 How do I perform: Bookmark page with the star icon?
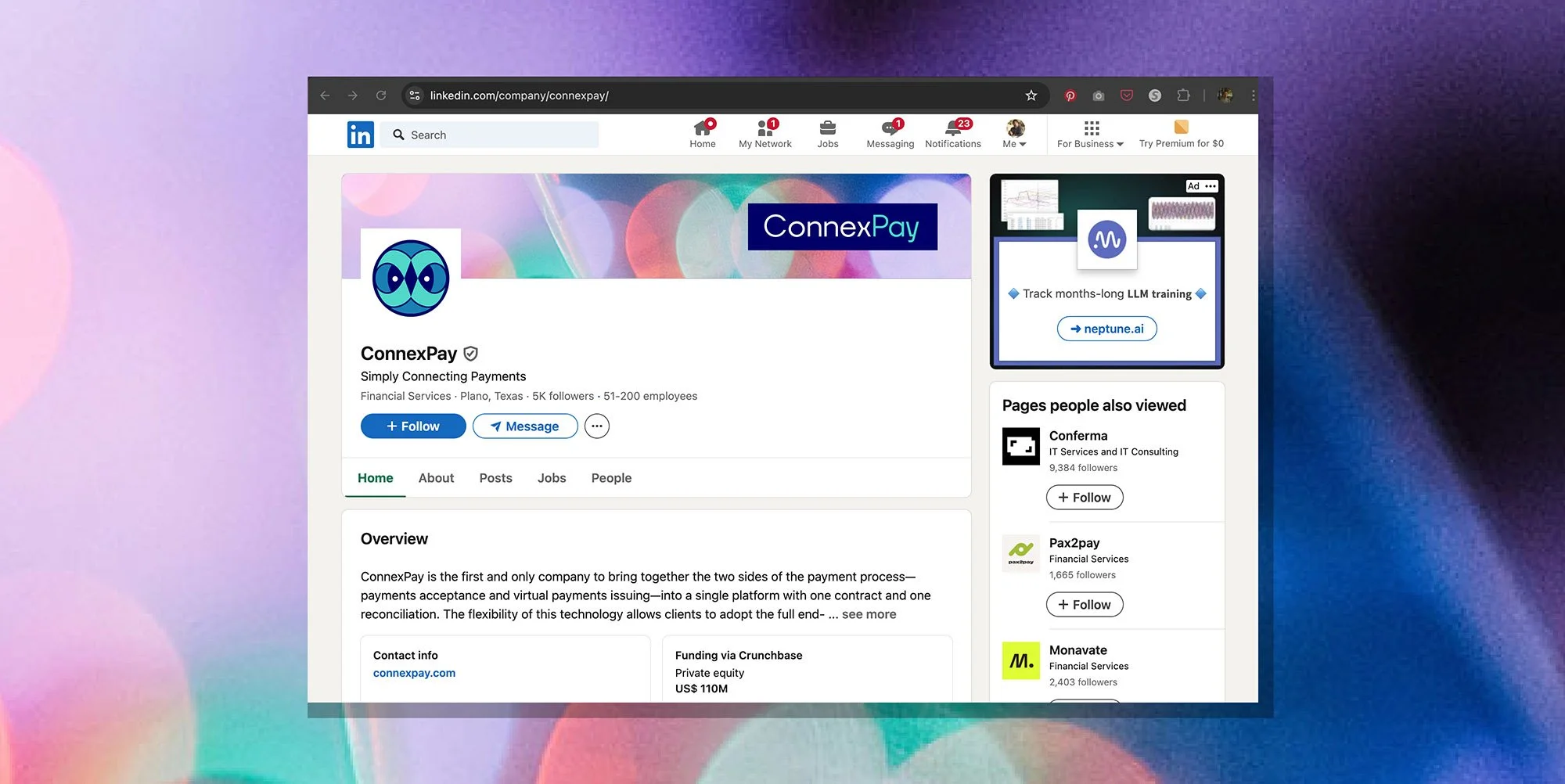1031,95
